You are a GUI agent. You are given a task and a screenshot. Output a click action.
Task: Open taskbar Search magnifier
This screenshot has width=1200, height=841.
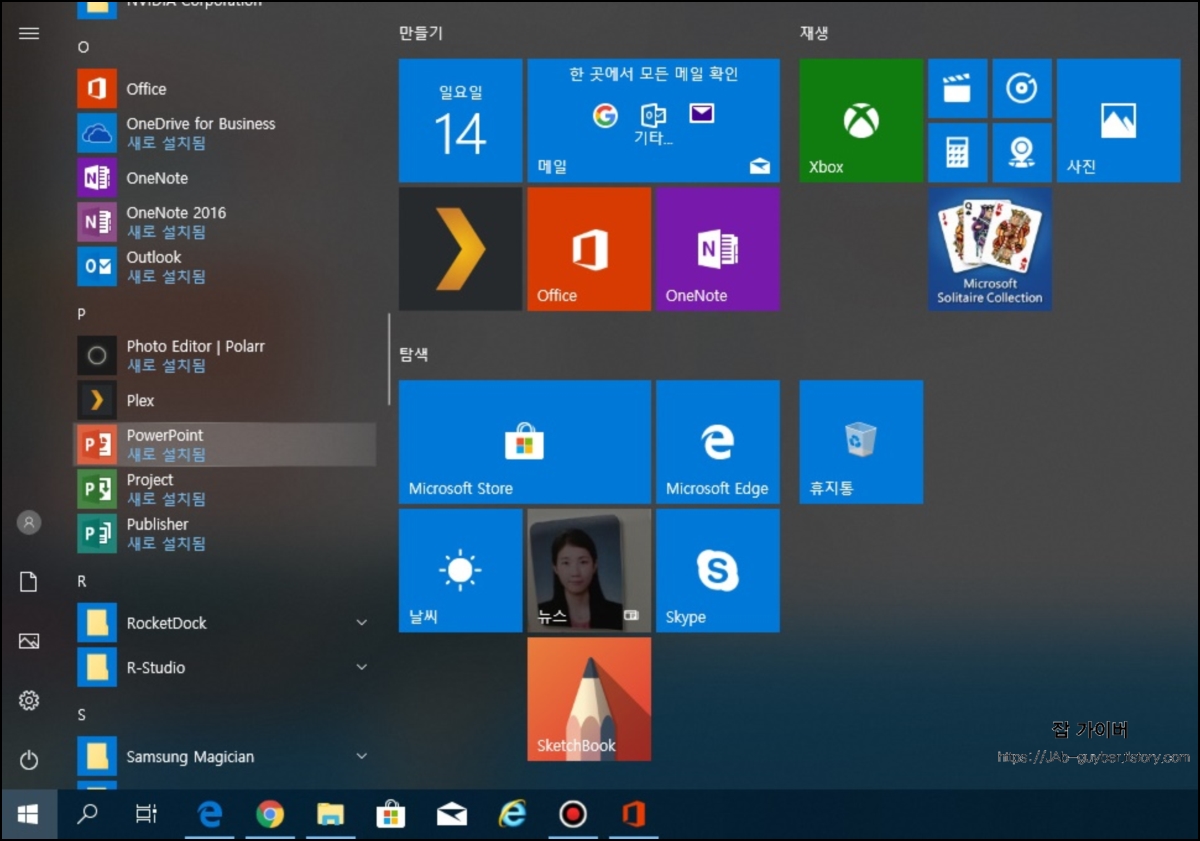pos(88,815)
